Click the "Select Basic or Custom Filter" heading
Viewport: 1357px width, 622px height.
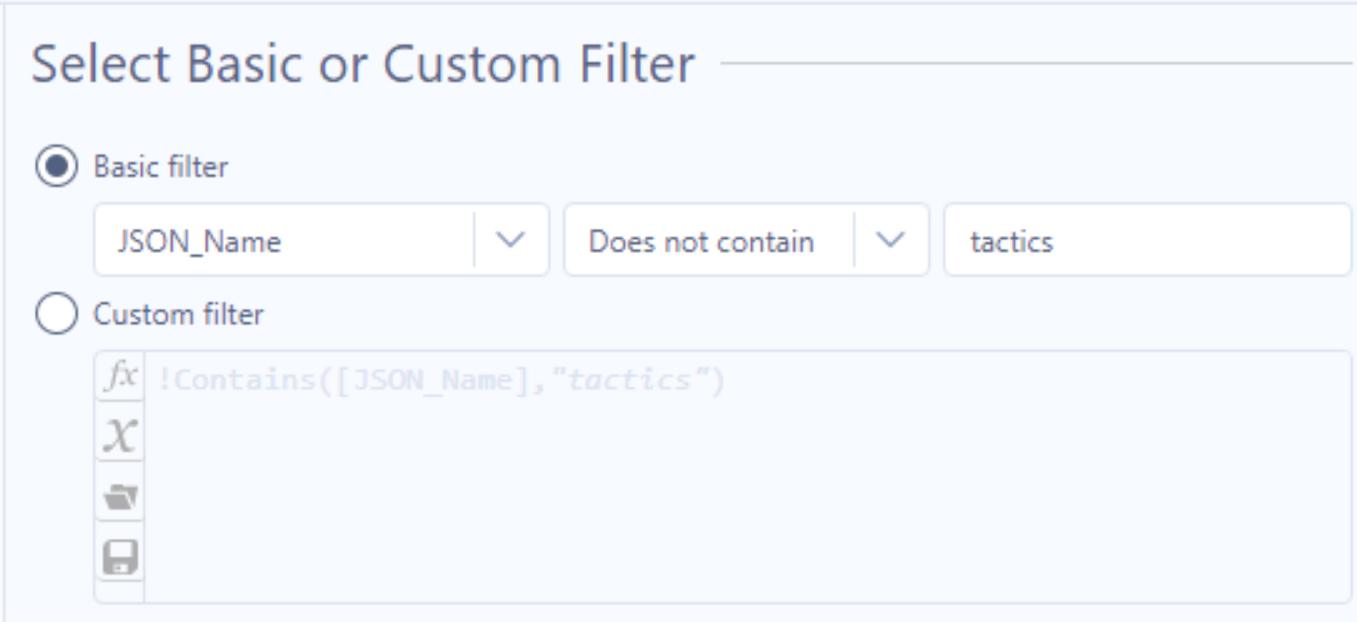[x=363, y=65]
